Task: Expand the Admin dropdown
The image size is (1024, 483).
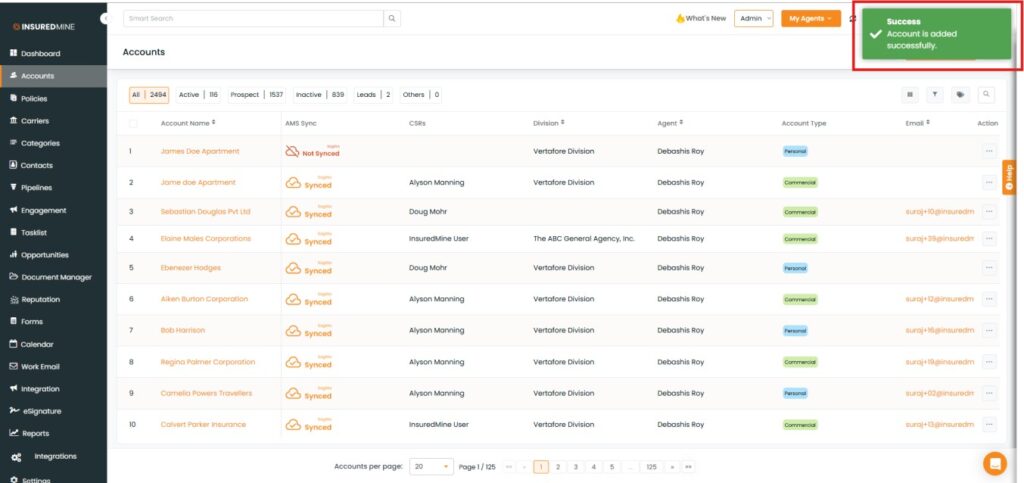Action: click(x=753, y=18)
